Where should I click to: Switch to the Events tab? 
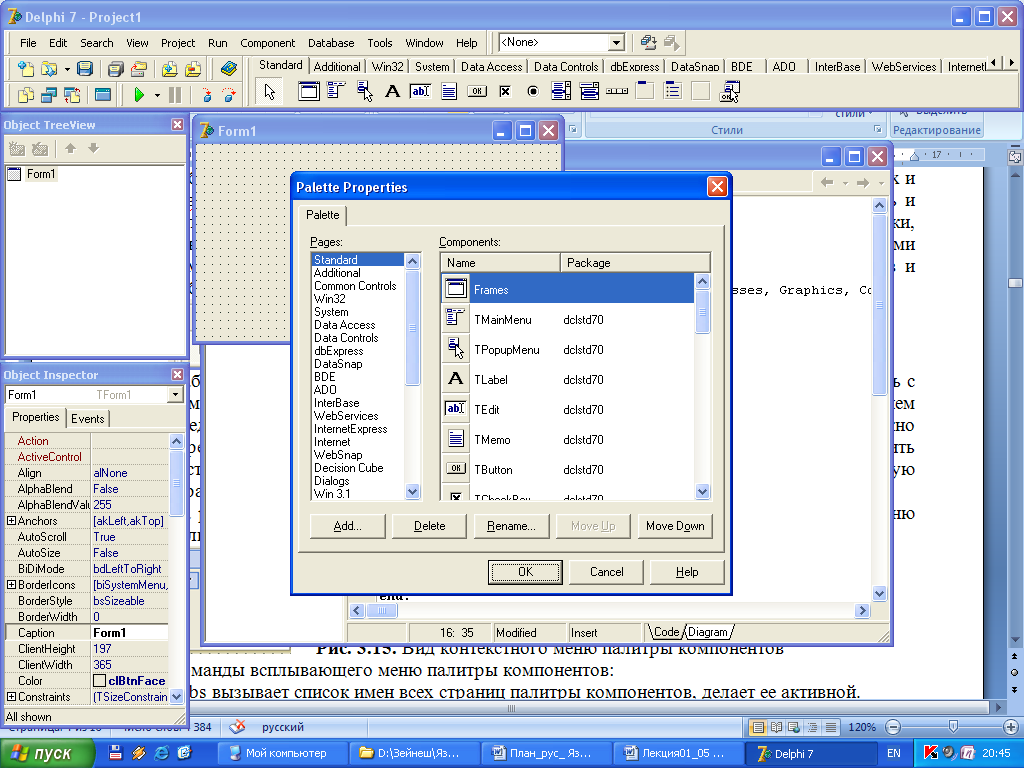(88, 419)
